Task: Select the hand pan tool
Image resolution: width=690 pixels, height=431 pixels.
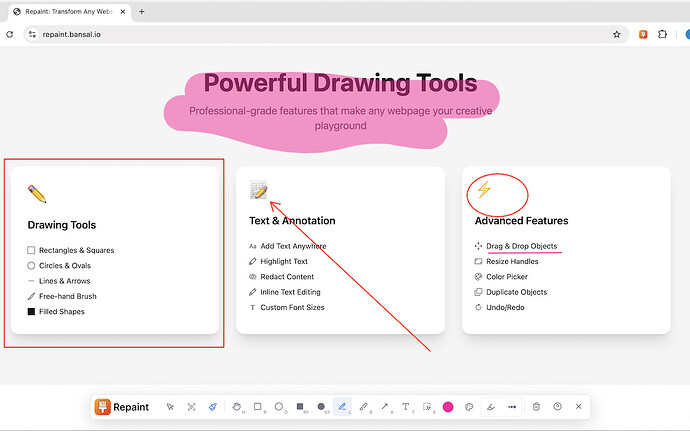Action: pyautogui.click(x=237, y=407)
